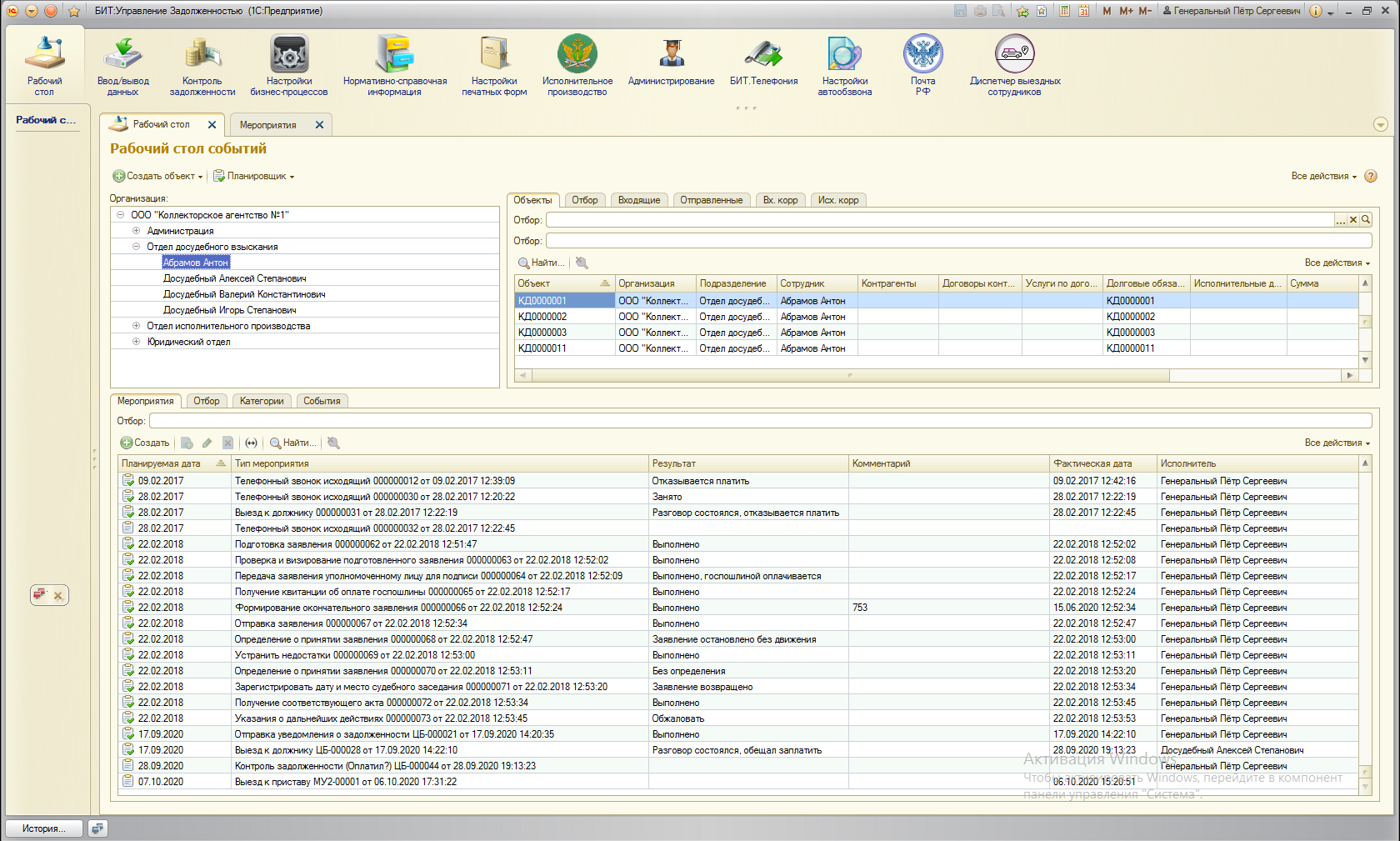1400x841 pixels.
Task: Expand the Администрация tree node
Action: click(x=136, y=231)
